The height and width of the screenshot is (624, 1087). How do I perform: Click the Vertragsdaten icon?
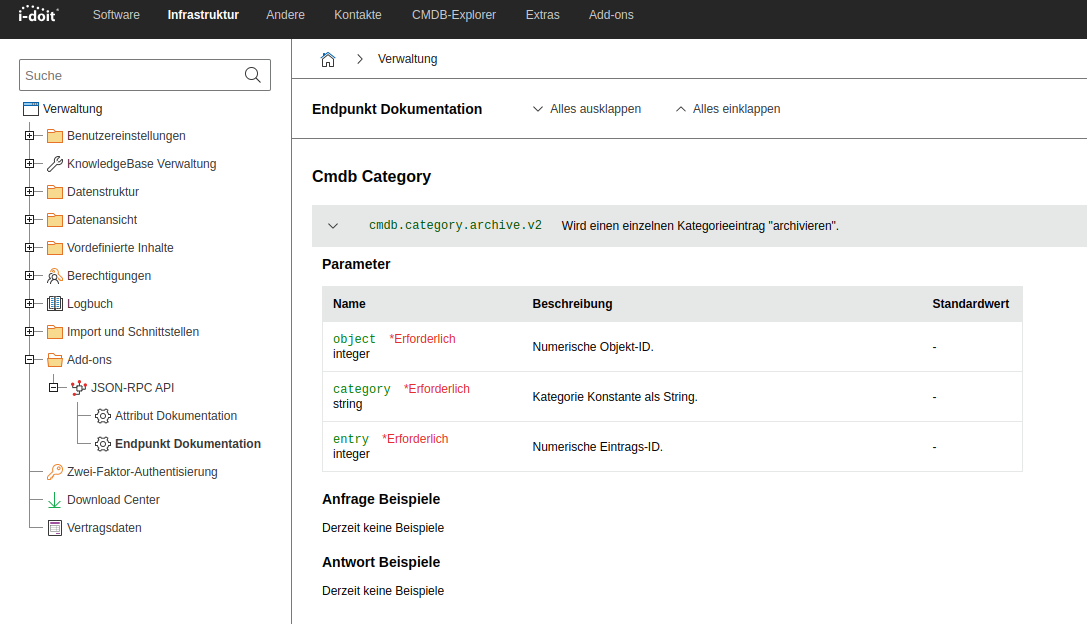click(55, 528)
